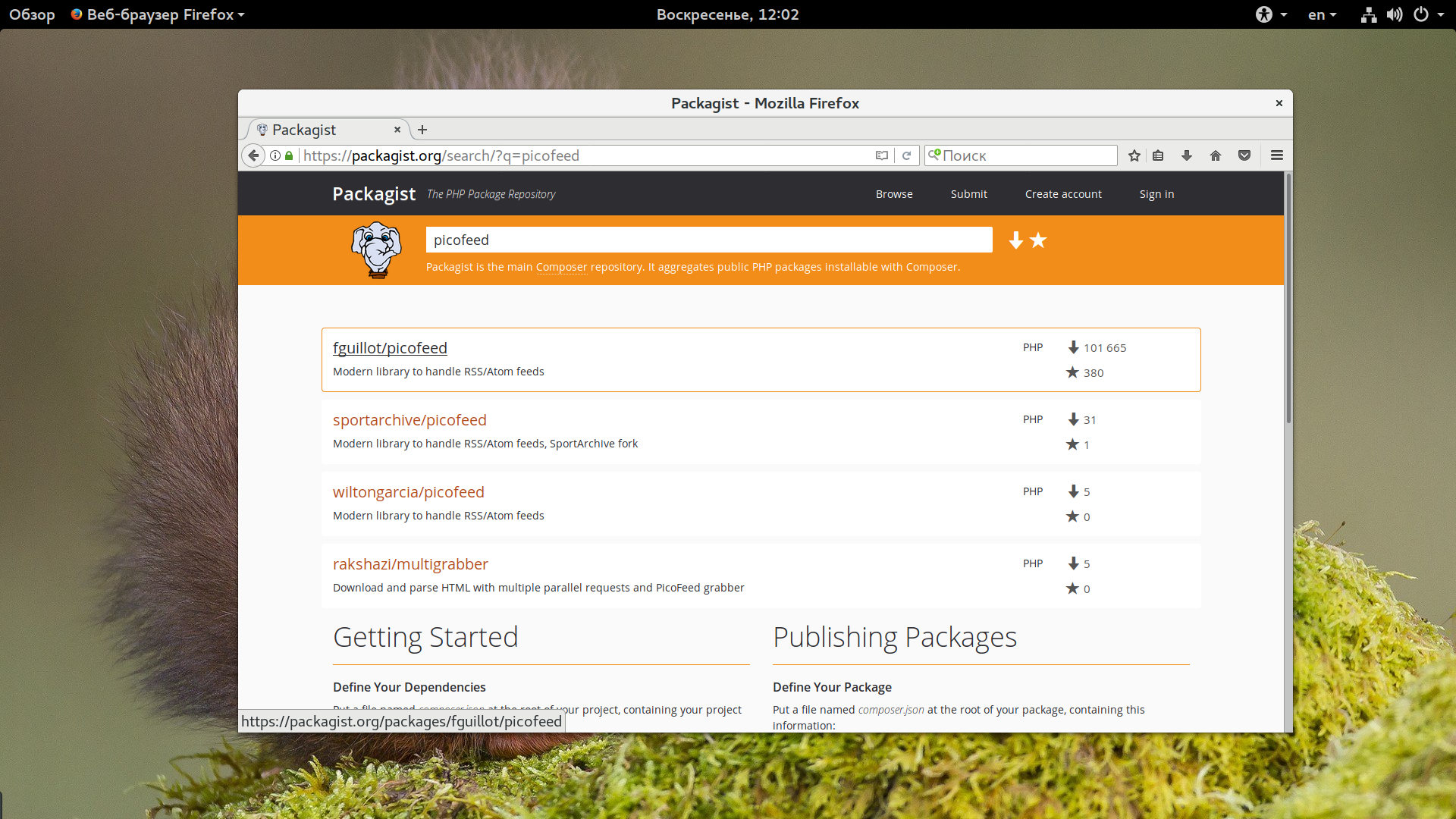Follow the Composer link in the orange banner
This screenshot has height=819, width=1456.
click(561, 267)
